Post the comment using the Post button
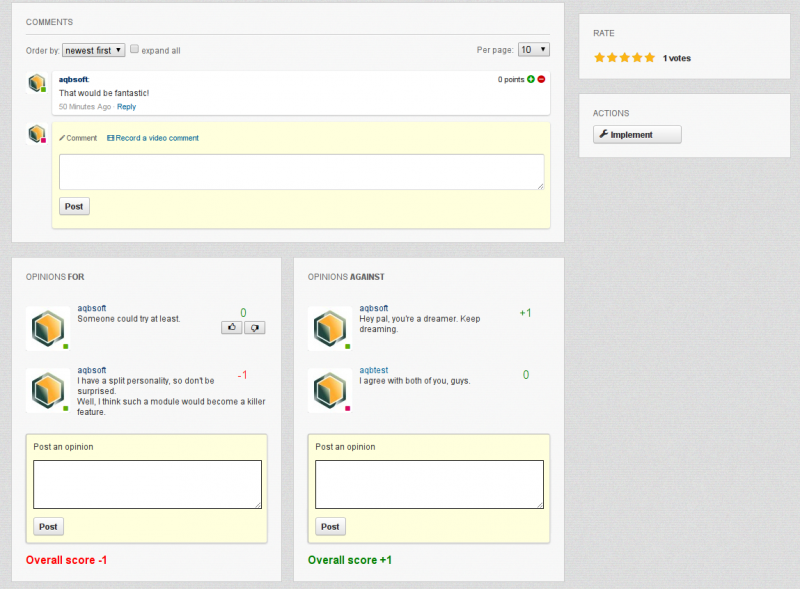 [74, 206]
